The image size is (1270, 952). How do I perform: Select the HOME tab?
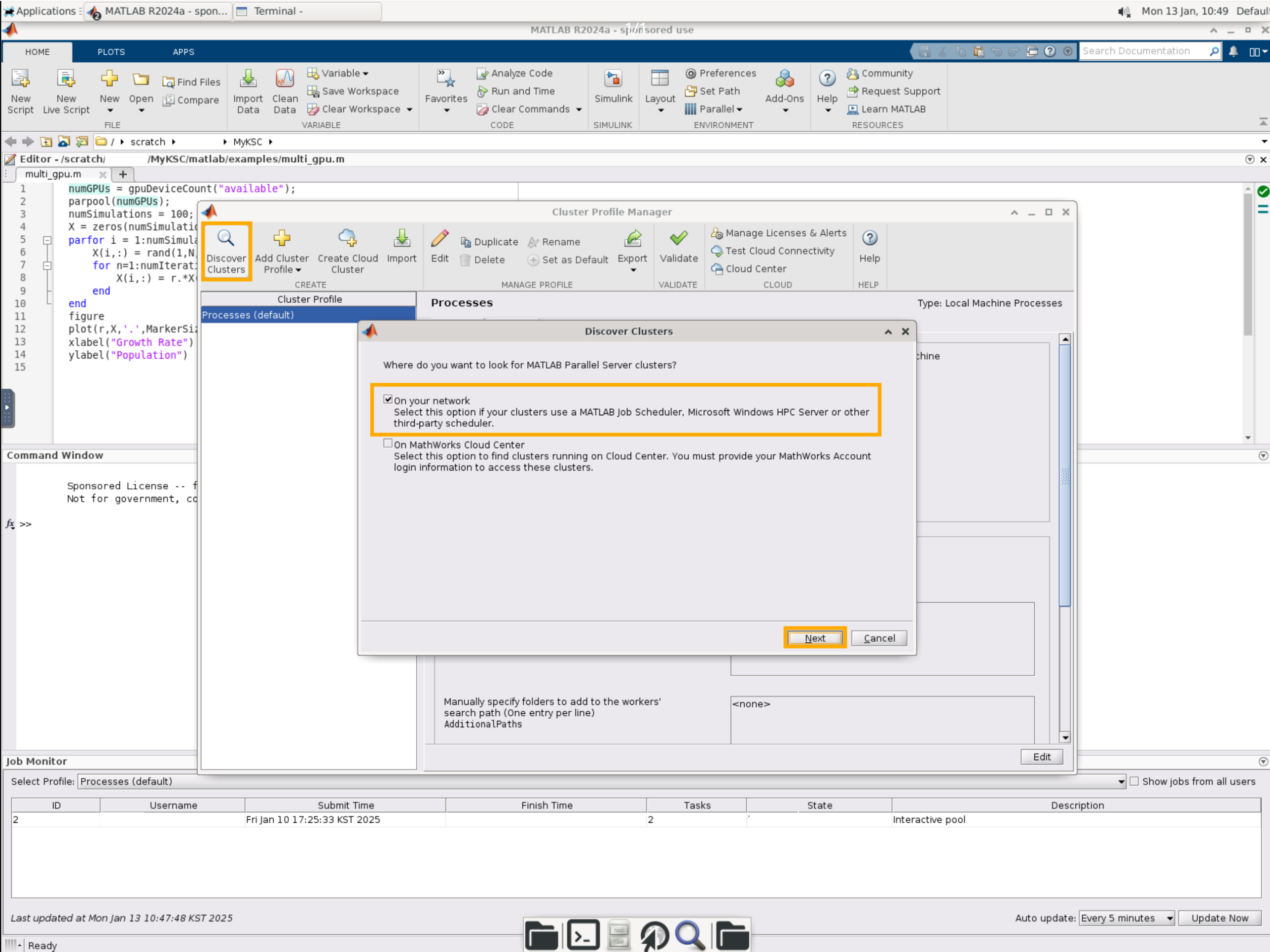point(37,52)
